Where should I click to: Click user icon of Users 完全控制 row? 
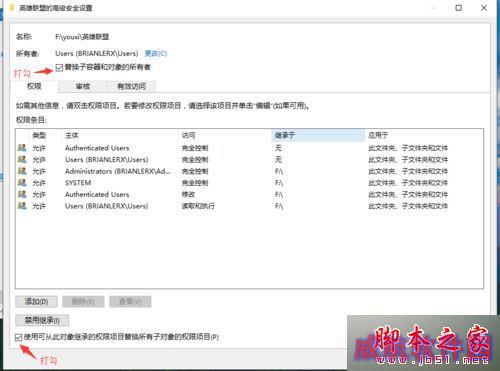click(22, 159)
